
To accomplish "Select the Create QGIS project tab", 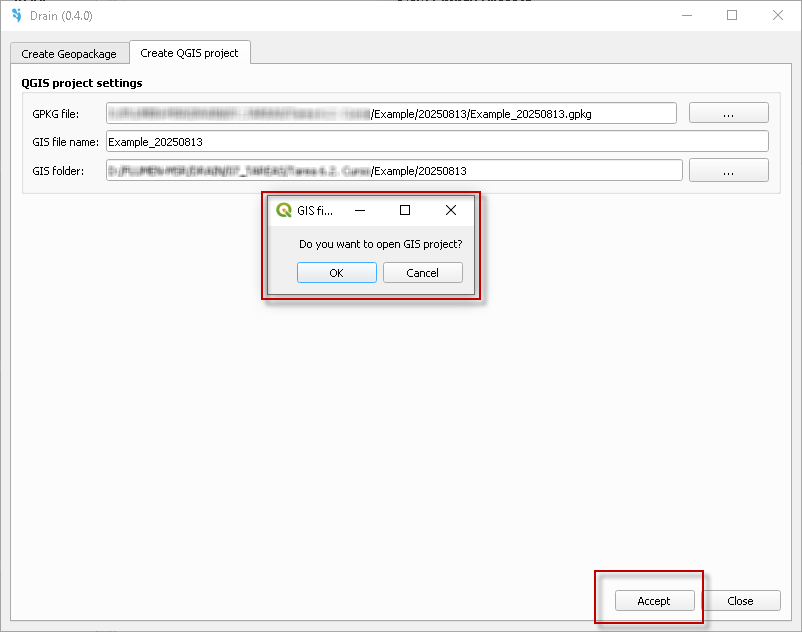I will [x=189, y=53].
